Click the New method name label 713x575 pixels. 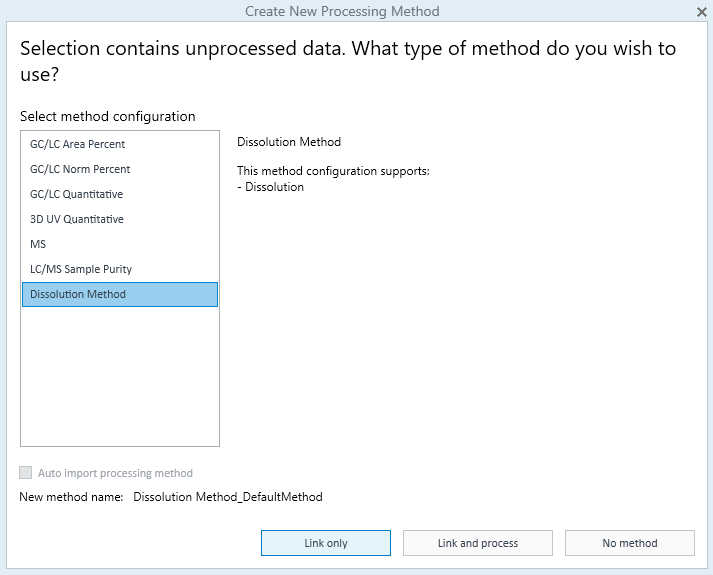click(71, 497)
